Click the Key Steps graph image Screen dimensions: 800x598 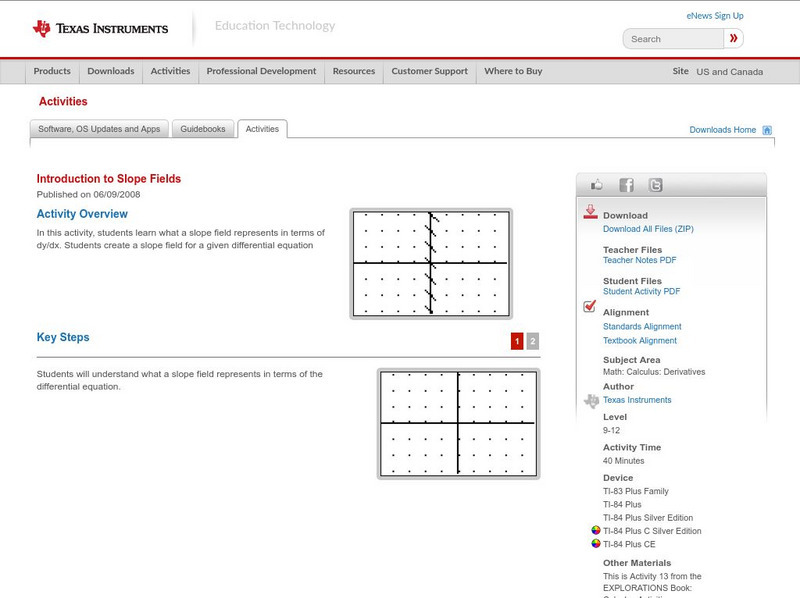(x=458, y=423)
